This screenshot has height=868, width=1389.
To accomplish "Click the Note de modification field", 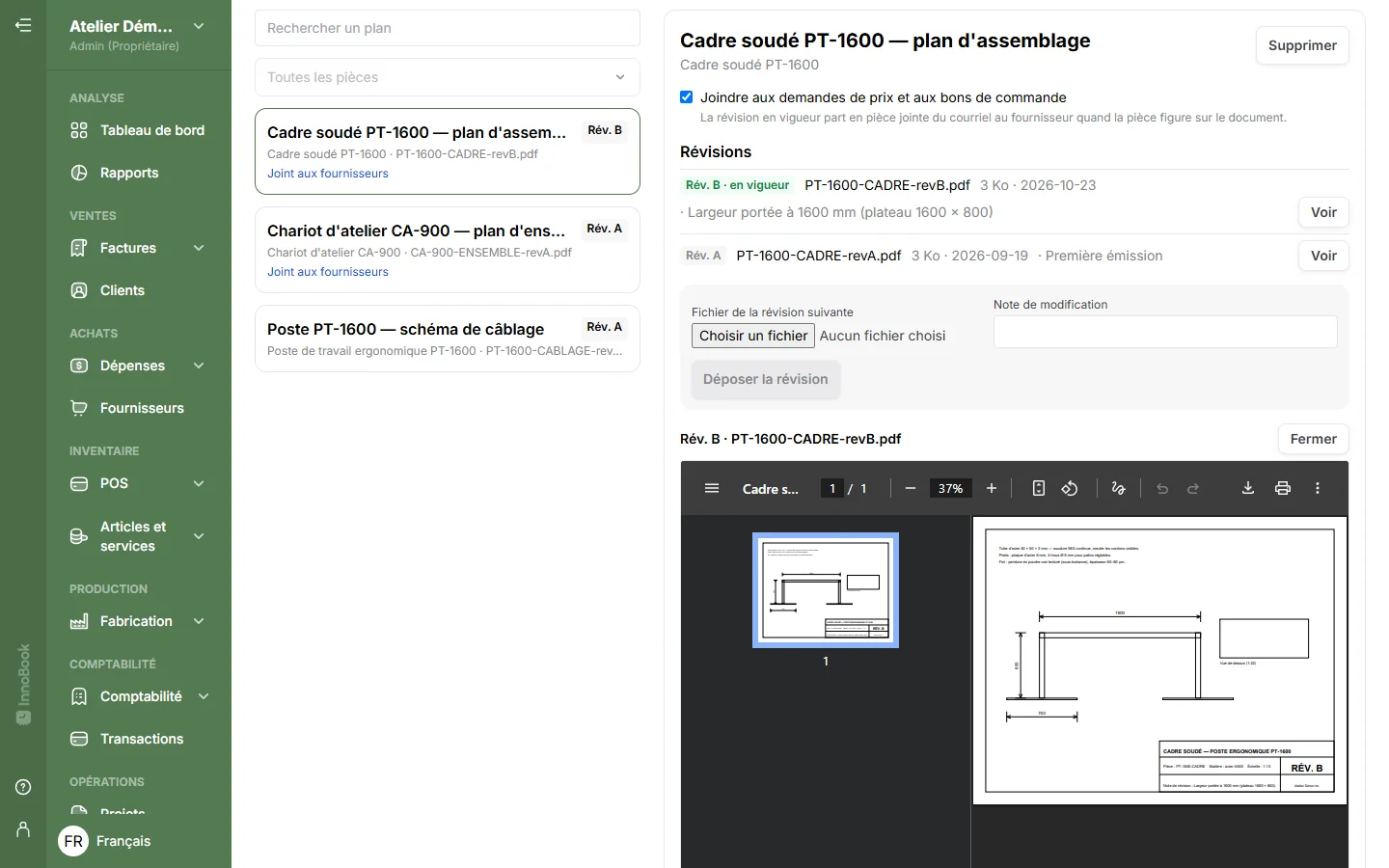I will [1165, 332].
